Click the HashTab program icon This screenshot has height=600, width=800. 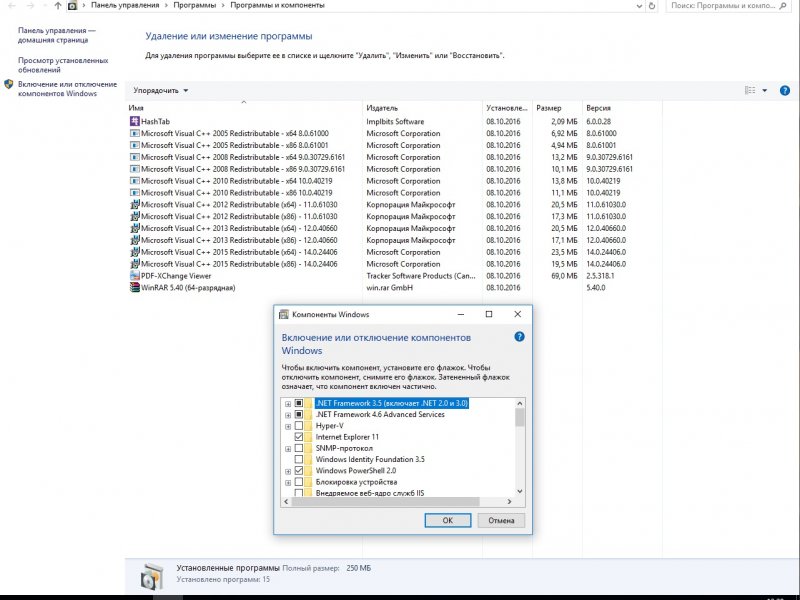coord(135,121)
